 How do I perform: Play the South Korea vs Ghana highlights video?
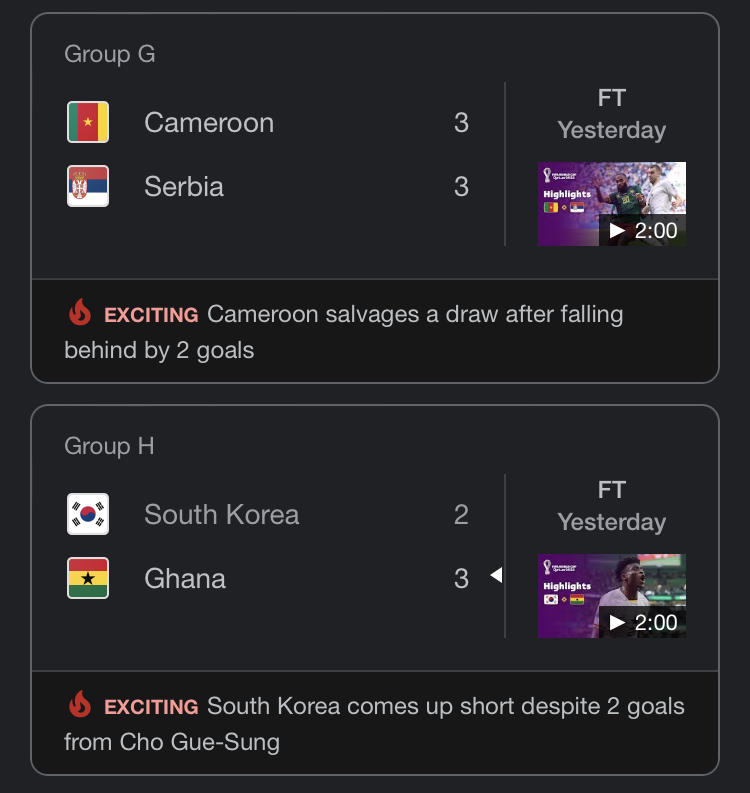[x=612, y=596]
